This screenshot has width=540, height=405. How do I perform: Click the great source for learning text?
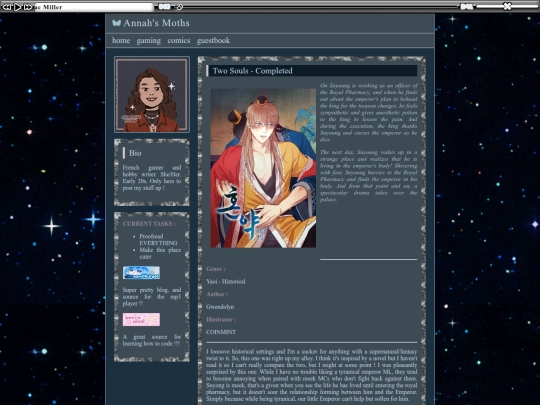152,340
